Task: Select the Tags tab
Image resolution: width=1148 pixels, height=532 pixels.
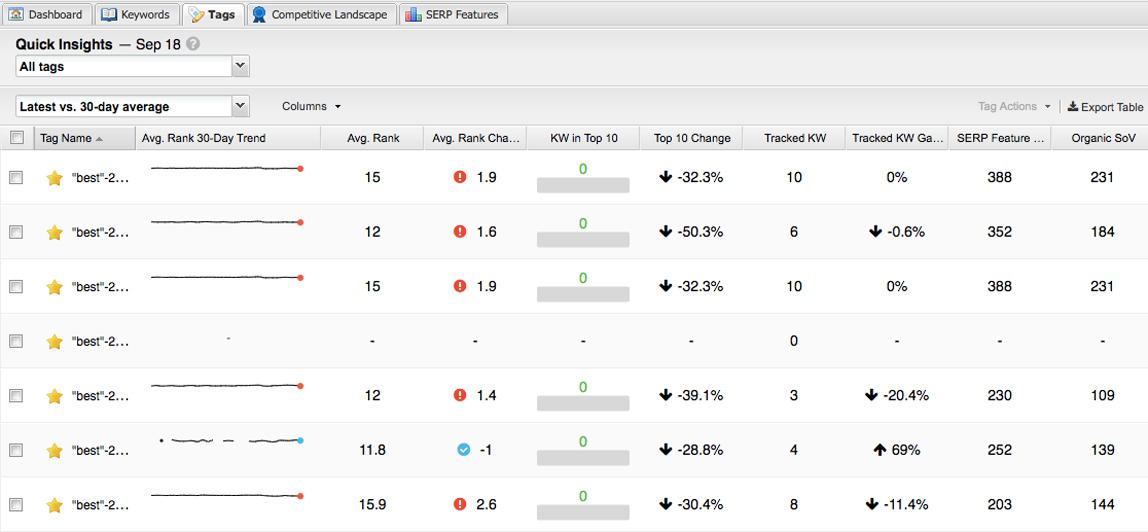Action: tap(212, 15)
